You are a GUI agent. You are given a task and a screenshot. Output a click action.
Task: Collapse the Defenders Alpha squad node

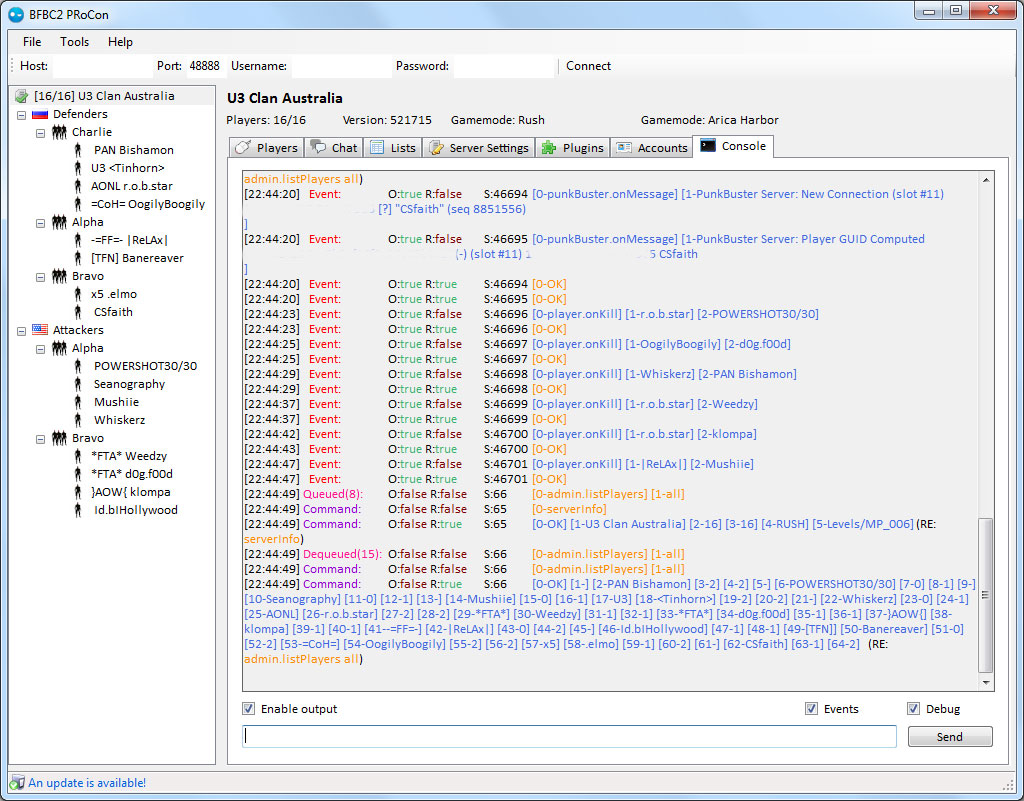40,223
